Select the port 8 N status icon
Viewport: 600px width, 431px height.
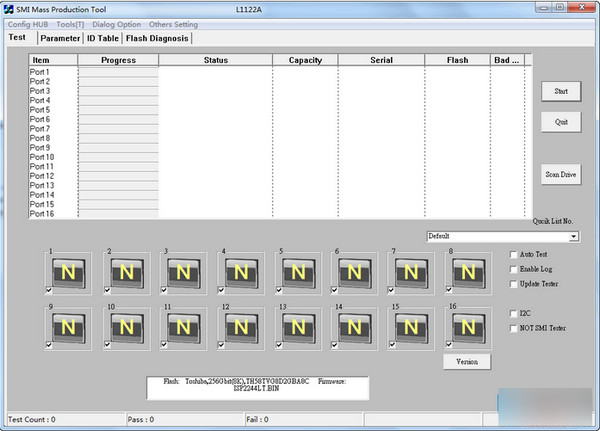point(469,273)
